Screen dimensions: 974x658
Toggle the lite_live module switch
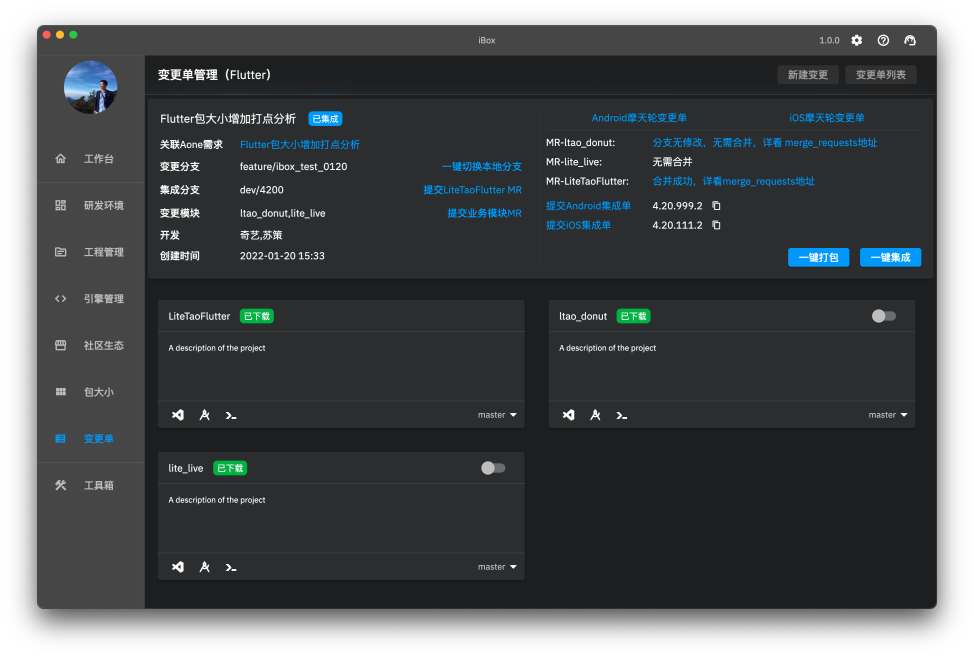point(492,468)
